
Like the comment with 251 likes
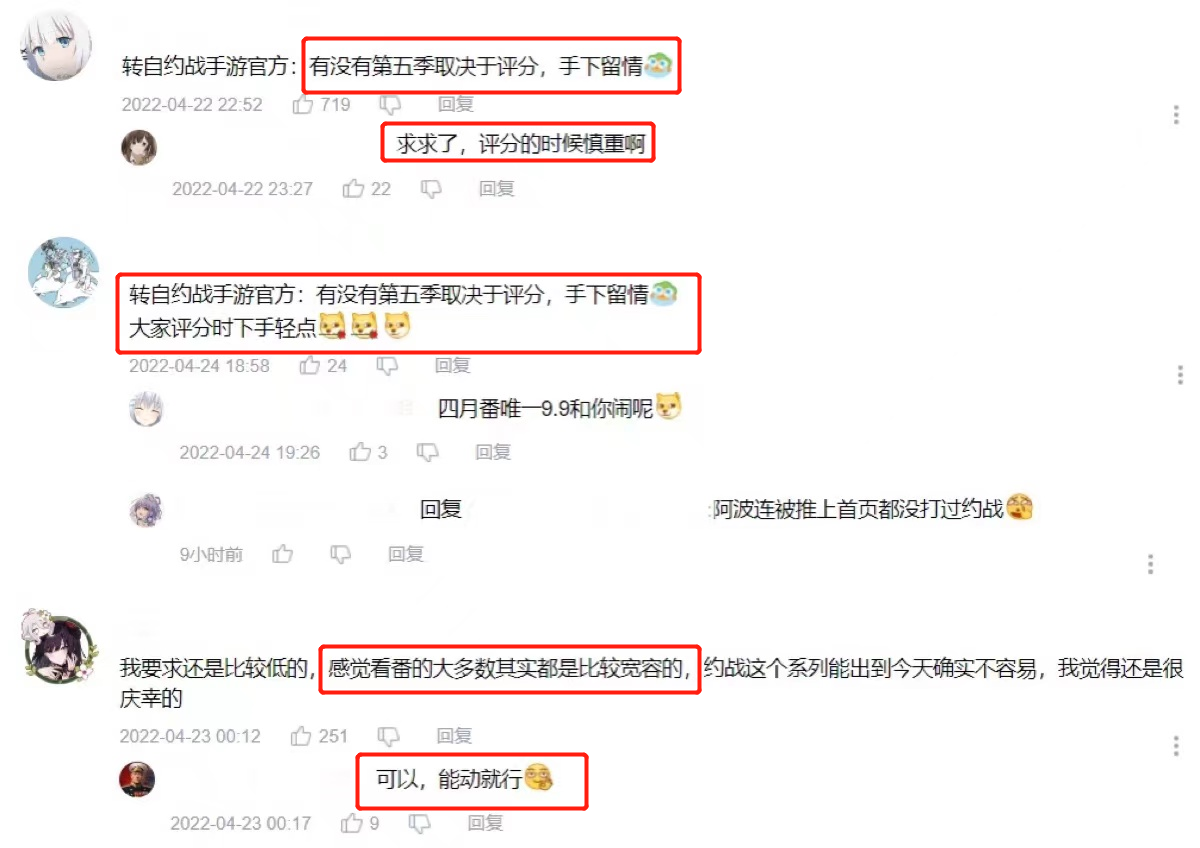[x=301, y=736]
